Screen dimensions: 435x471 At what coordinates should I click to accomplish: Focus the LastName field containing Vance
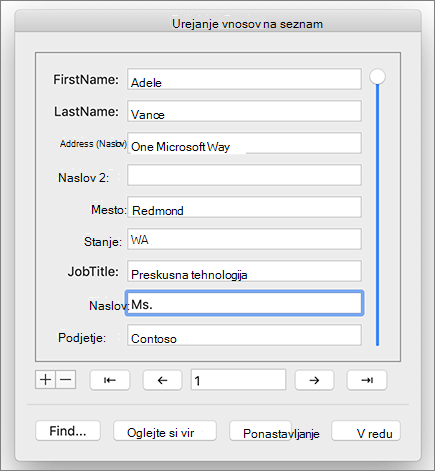[x=244, y=111]
